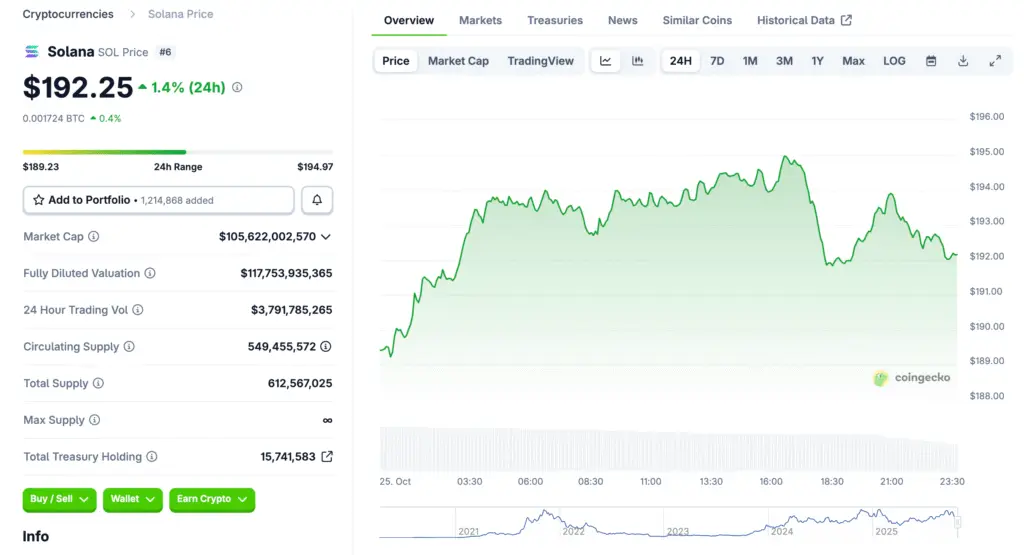The image size is (1024, 555).
Task: Expand the Market Cap details chevron
Action: pyautogui.click(x=326, y=237)
